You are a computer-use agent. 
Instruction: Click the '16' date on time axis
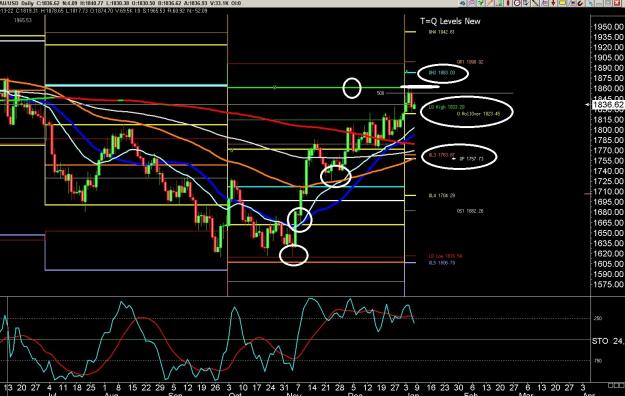(431, 388)
